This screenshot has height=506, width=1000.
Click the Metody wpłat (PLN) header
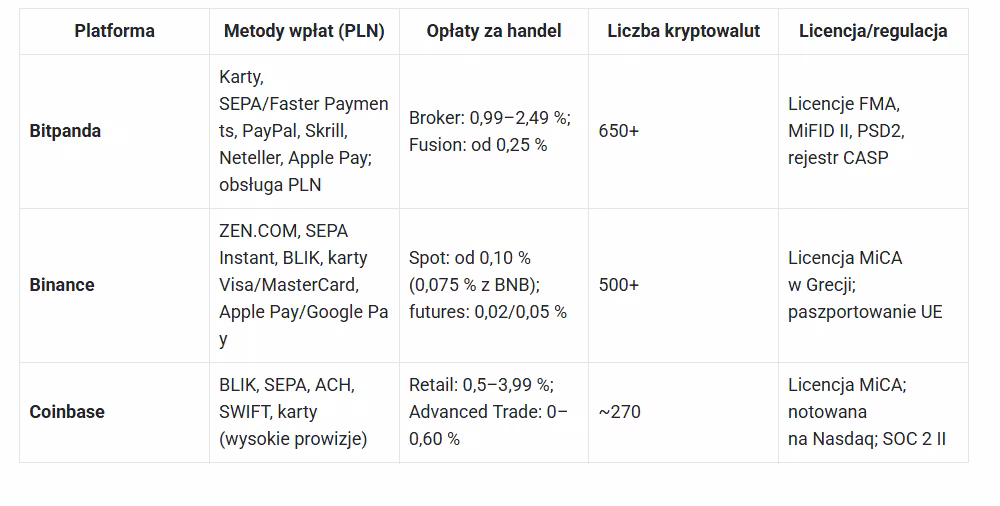[304, 31]
